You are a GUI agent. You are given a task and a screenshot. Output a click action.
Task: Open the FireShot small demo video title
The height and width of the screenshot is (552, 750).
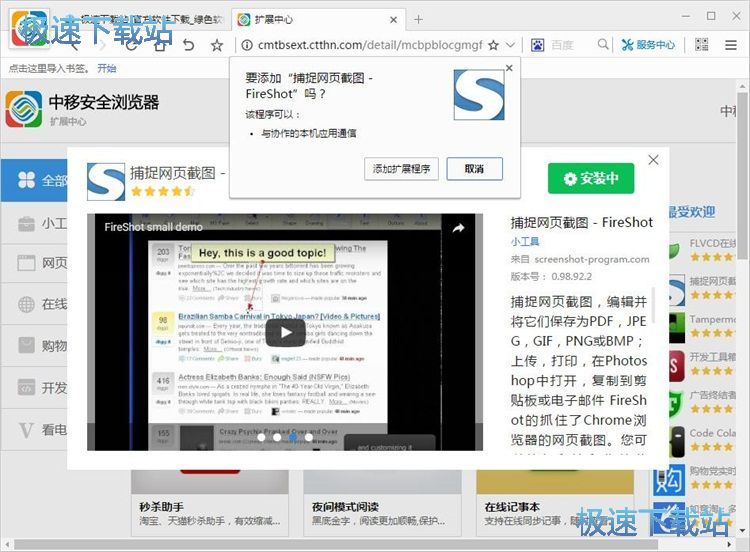(154, 227)
